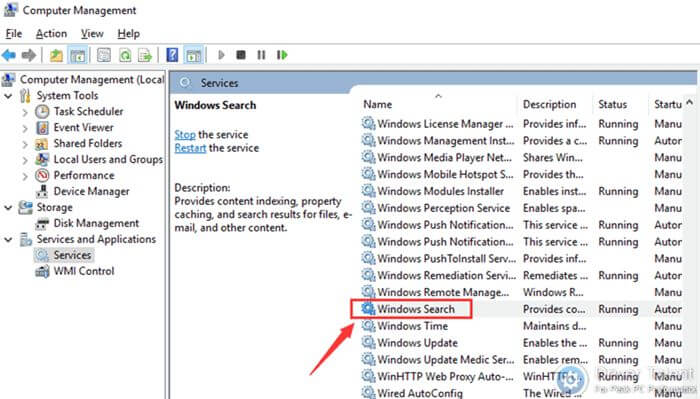700x399 pixels.
Task: Click the Properties toolbar icon
Action: tap(104, 55)
